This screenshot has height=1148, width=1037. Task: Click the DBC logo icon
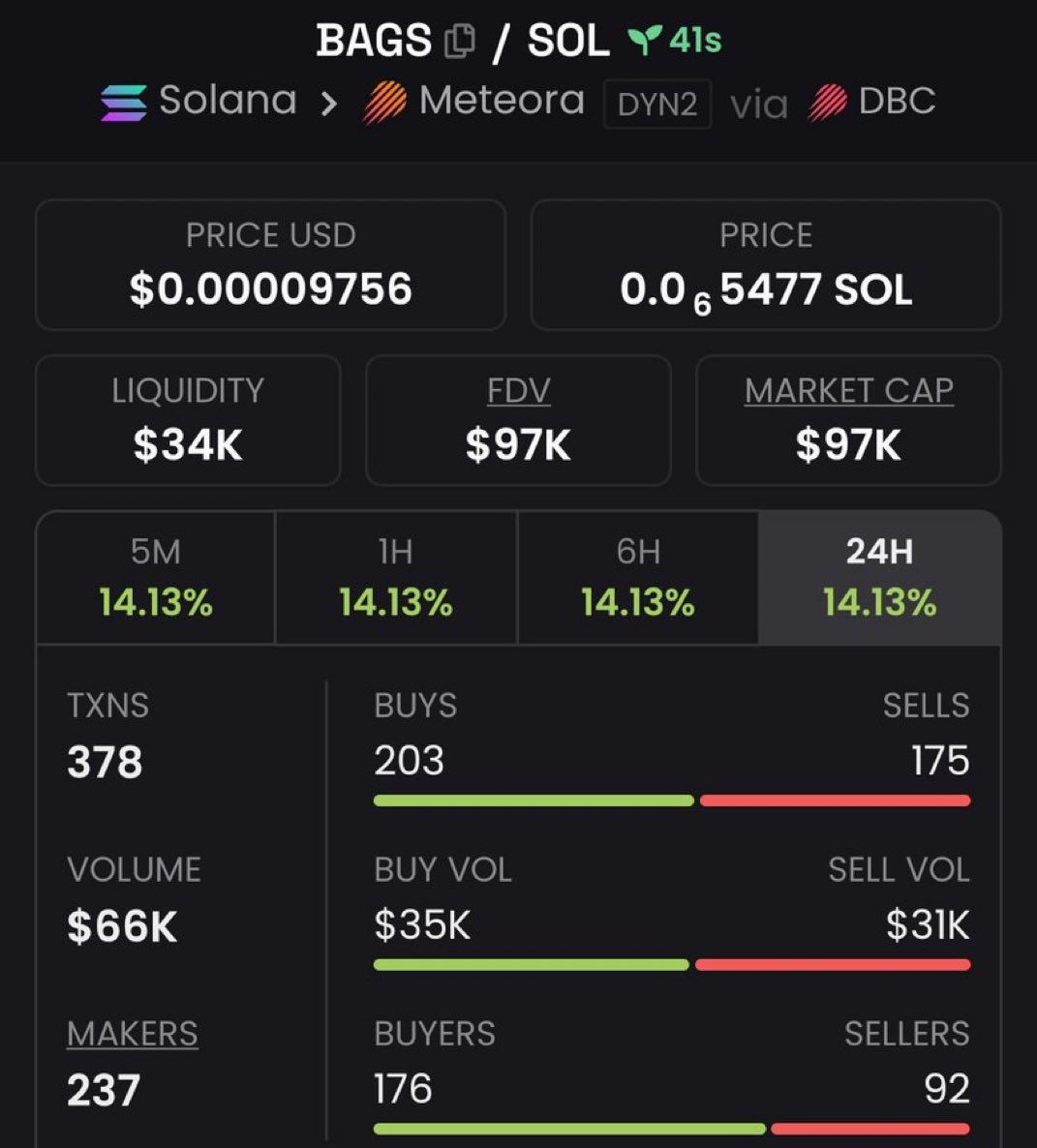pos(828,102)
